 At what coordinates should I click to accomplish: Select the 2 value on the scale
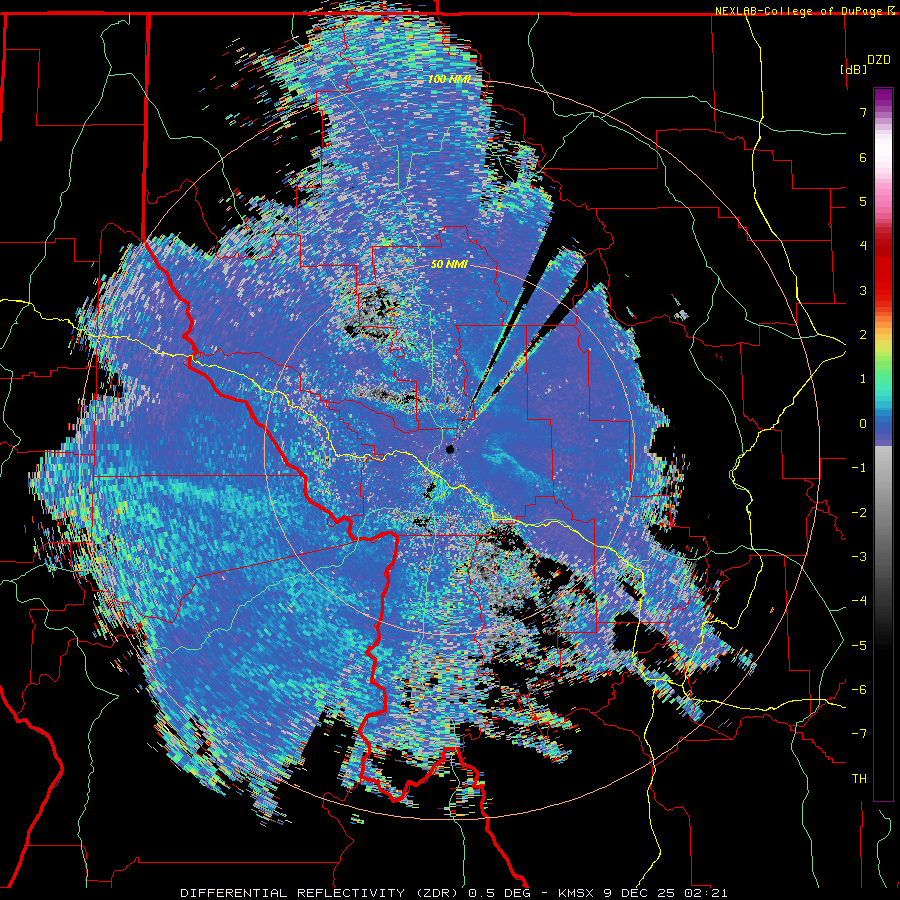click(863, 335)
